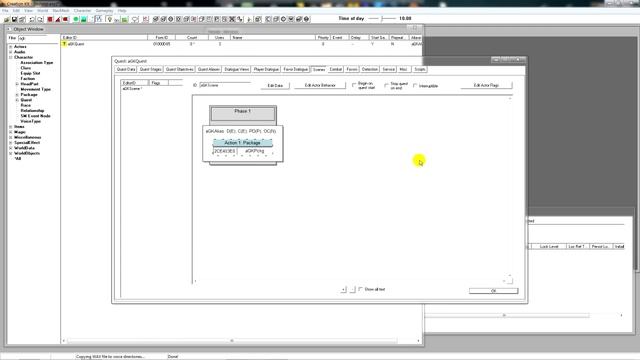This screenshot has height=360, width=640.
Task: Click the open folder toolbar icon
Action: pos(7,19)
